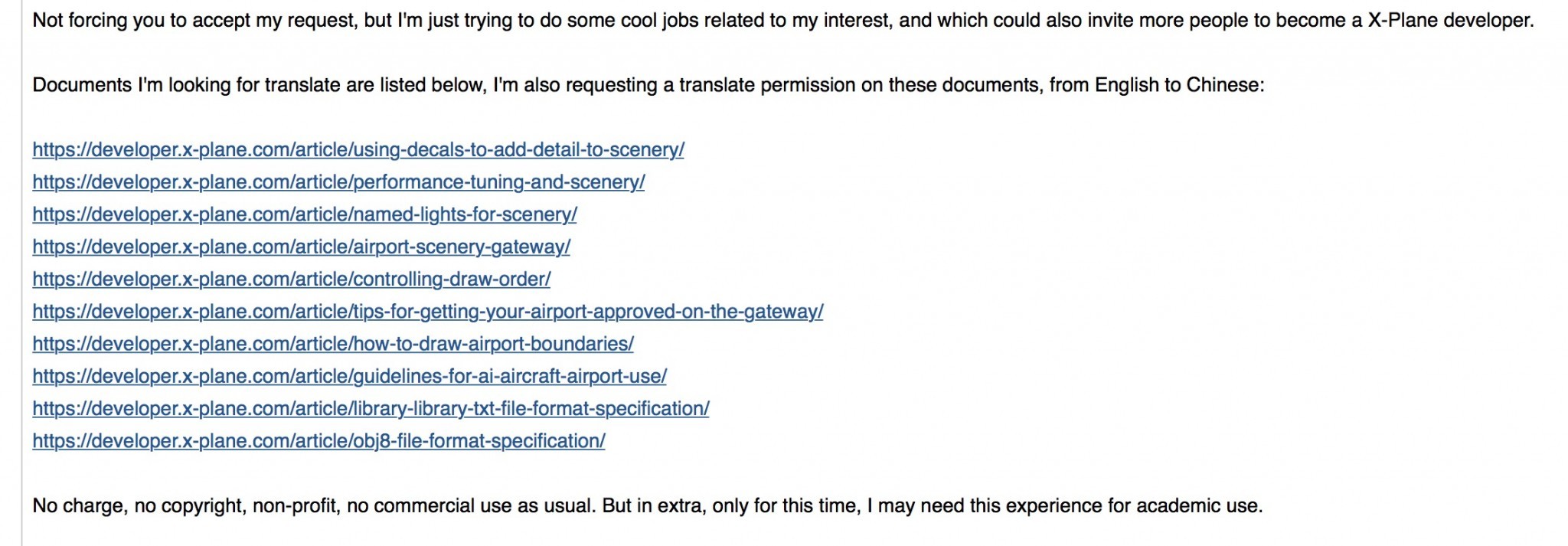Image resolution: width=1568 pixels, height=546 pixels.
Task: Open the guidelines-for-ai-aircraft-airport-use link
Action: tap(349, 376)
